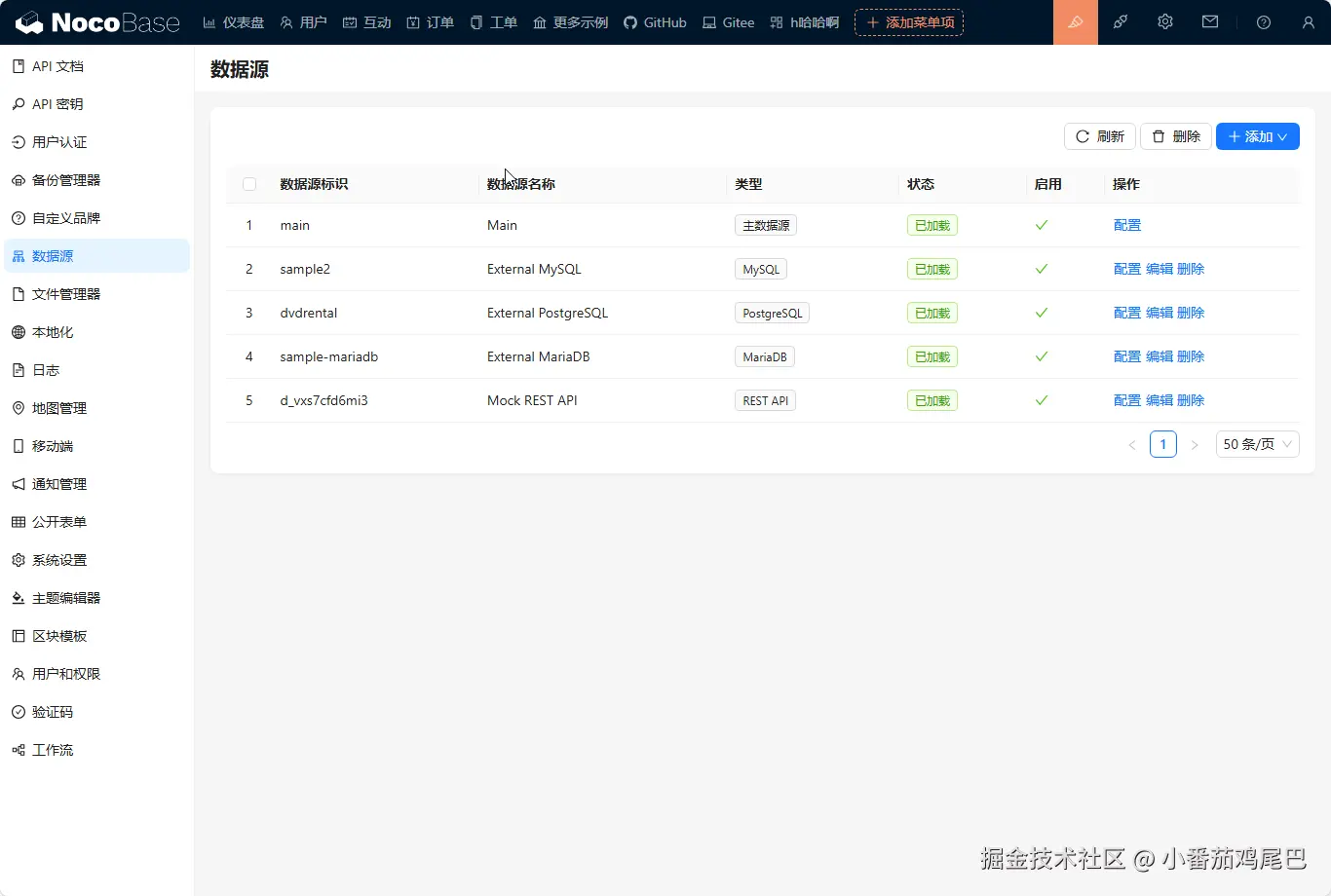Viewport: 1331px width, 896px height.
Task: Click 删除 link for dvdrental row
Action: pyautogui.click(x=1191, y=313)
